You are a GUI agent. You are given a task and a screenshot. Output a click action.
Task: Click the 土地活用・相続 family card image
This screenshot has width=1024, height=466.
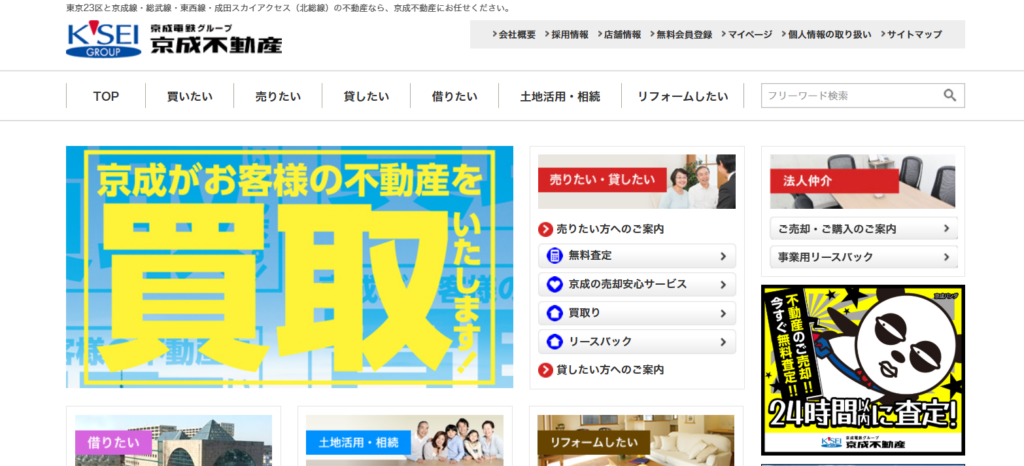click(x=405, y=441)
